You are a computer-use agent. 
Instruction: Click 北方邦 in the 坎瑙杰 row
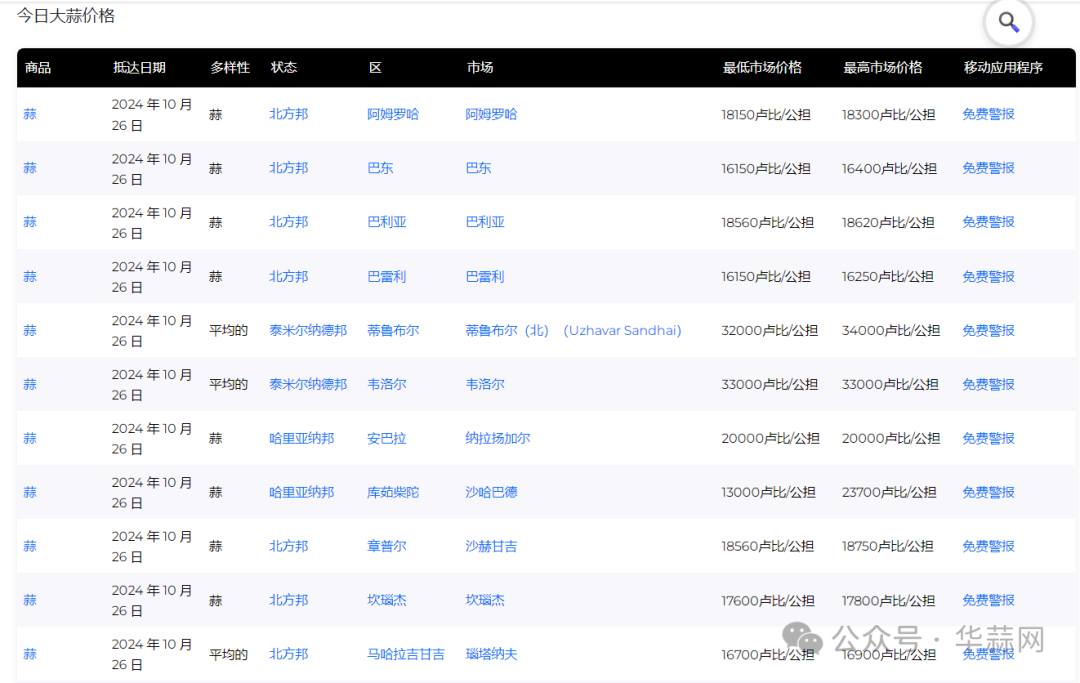pos(289,600)
